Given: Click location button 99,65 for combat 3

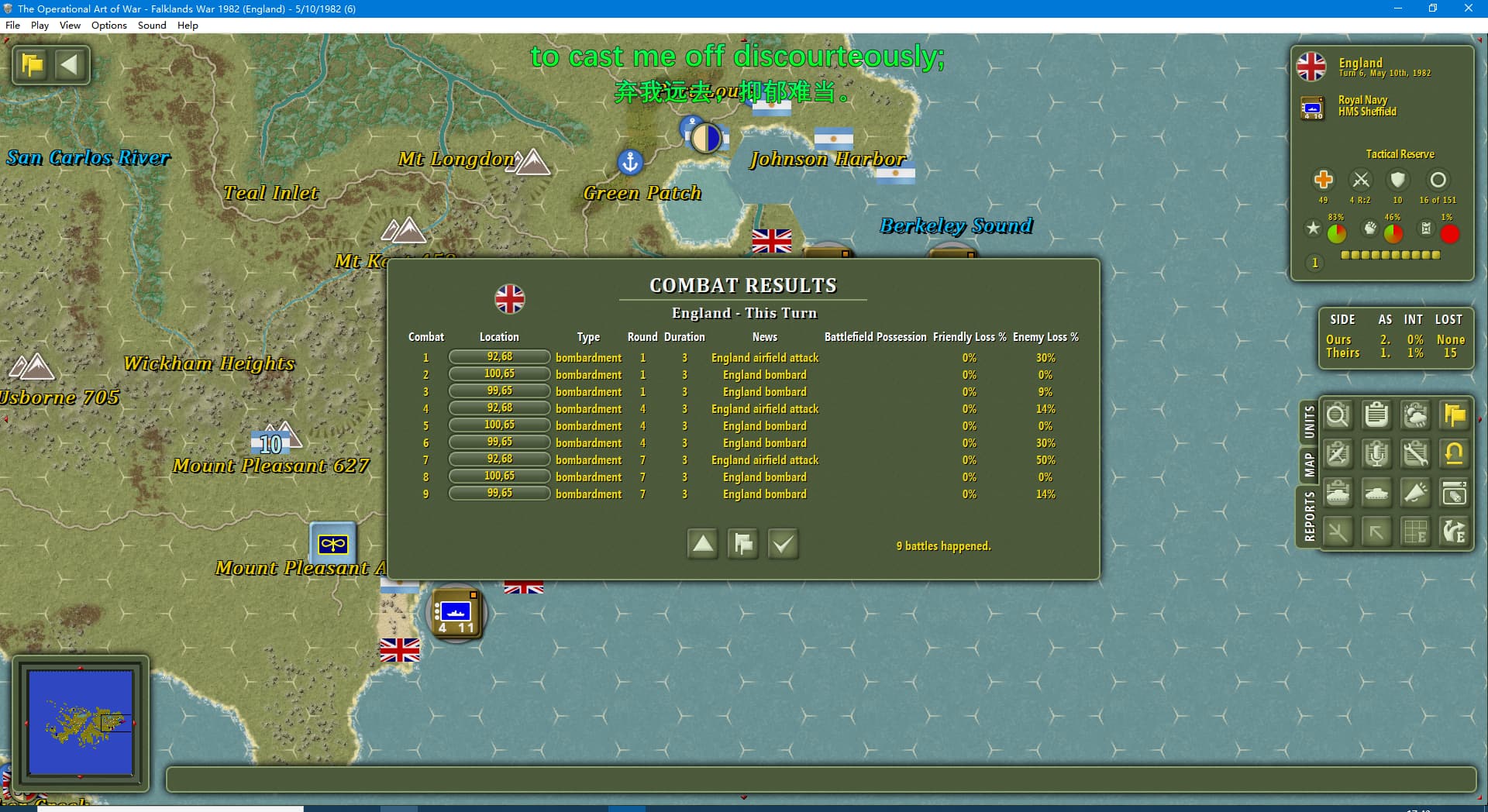Looking at the screenshot, I should [x=500, y=391].
